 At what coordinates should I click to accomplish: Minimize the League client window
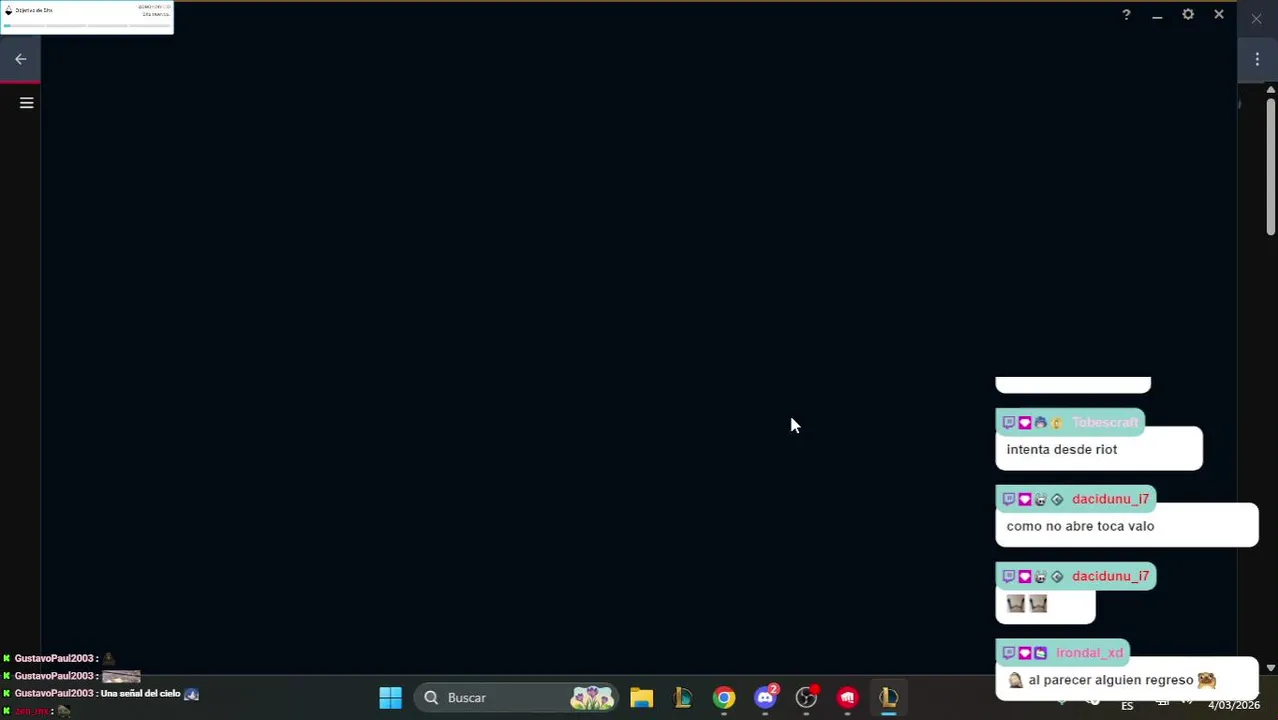(x=1157, y=16)
